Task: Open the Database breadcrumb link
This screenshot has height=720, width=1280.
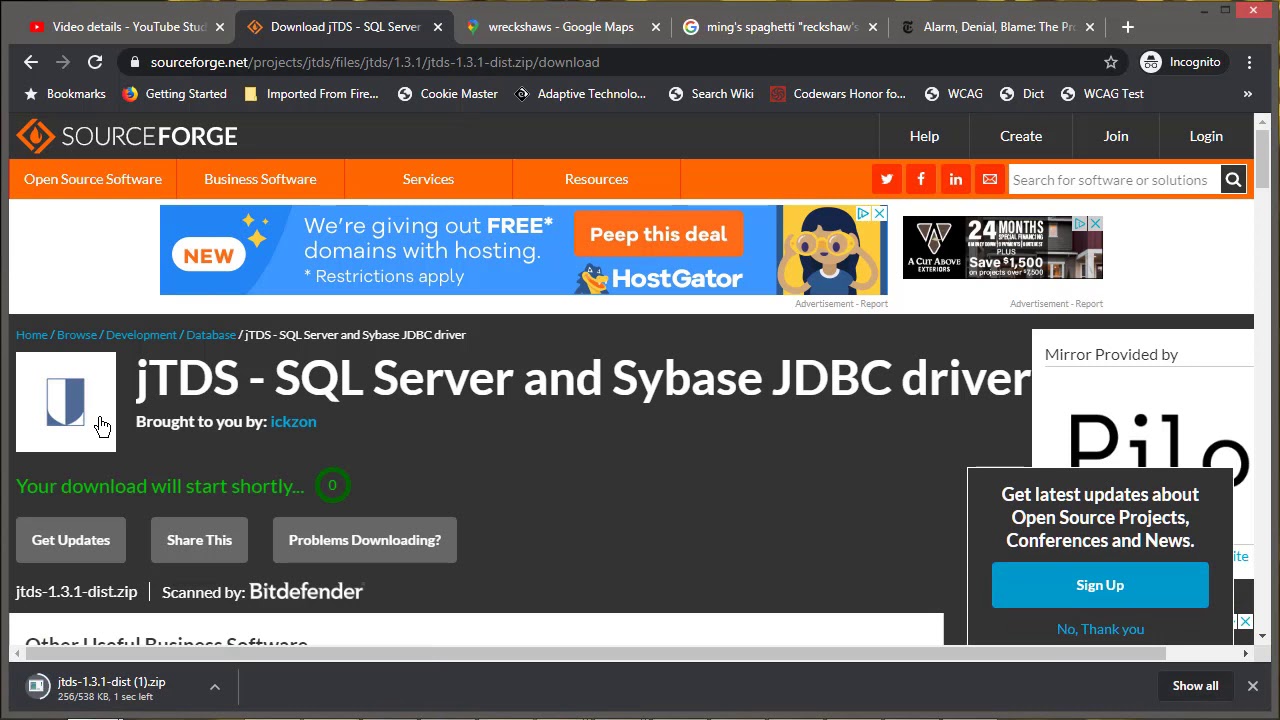Action: pos(211,335)
